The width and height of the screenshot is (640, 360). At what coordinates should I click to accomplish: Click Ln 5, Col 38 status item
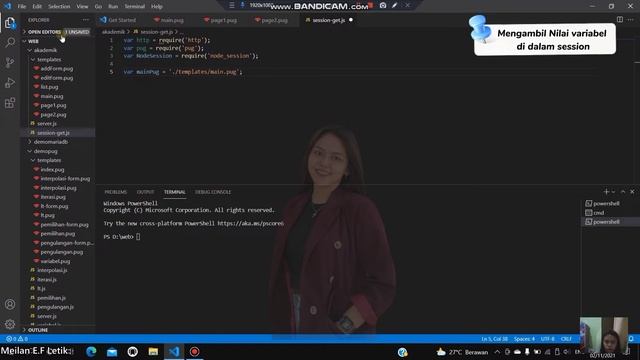[x=494, y=339]
